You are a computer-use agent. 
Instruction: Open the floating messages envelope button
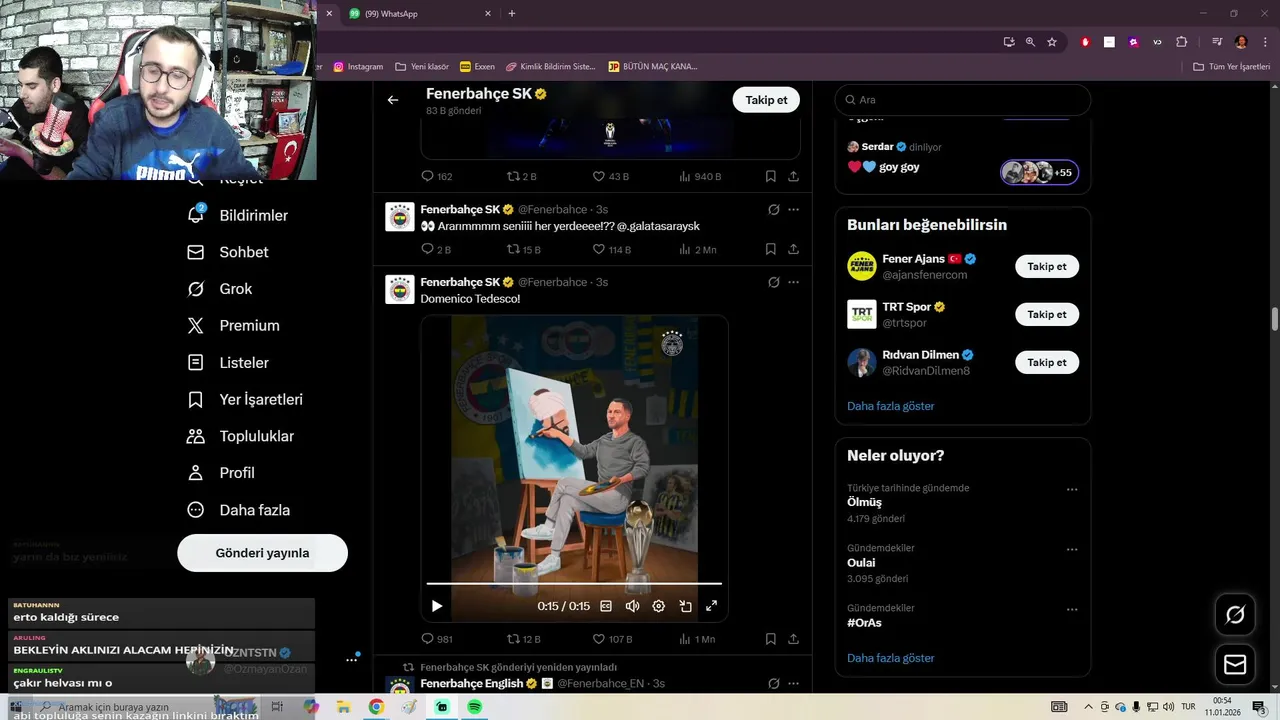pyautogui.click(x=1235, y=664)
